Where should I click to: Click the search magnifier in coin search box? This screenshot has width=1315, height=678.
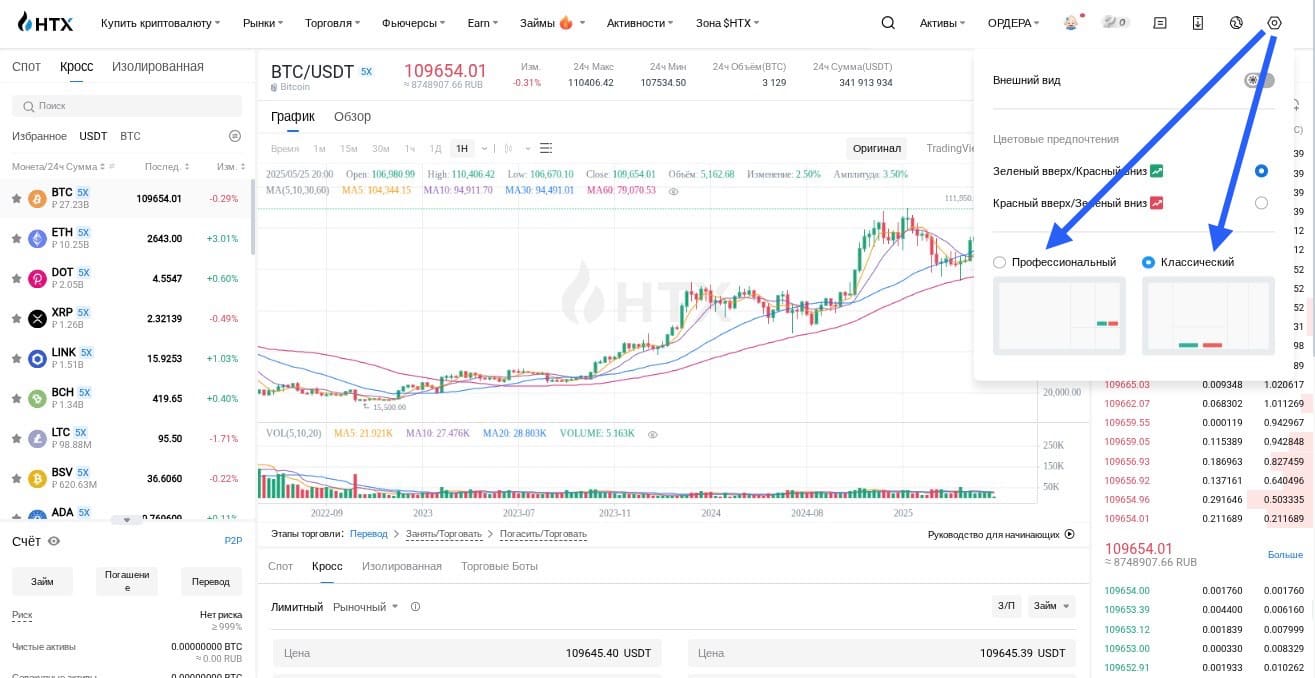tap(29, 106)
